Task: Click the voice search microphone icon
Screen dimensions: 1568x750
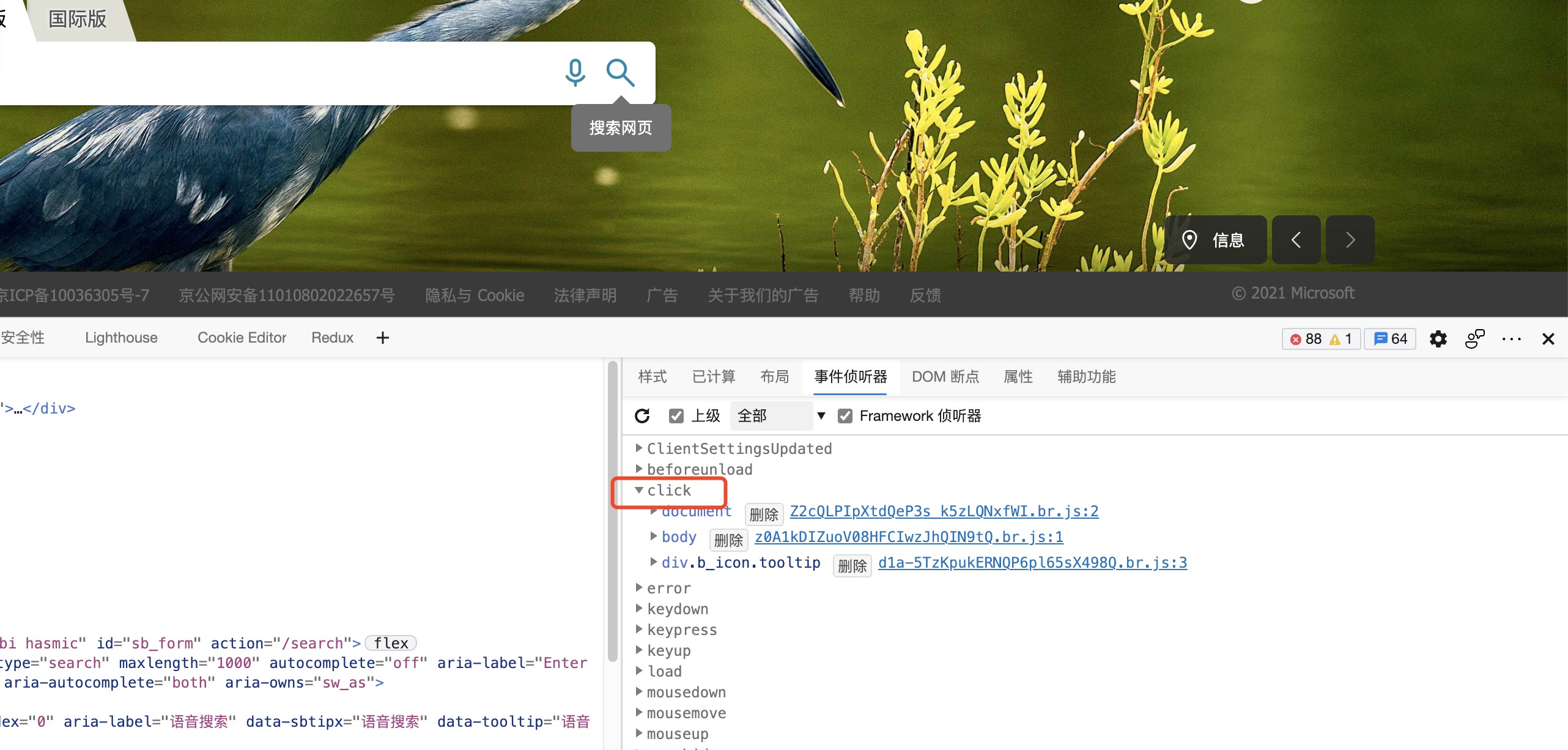Action: coord(575,72)
